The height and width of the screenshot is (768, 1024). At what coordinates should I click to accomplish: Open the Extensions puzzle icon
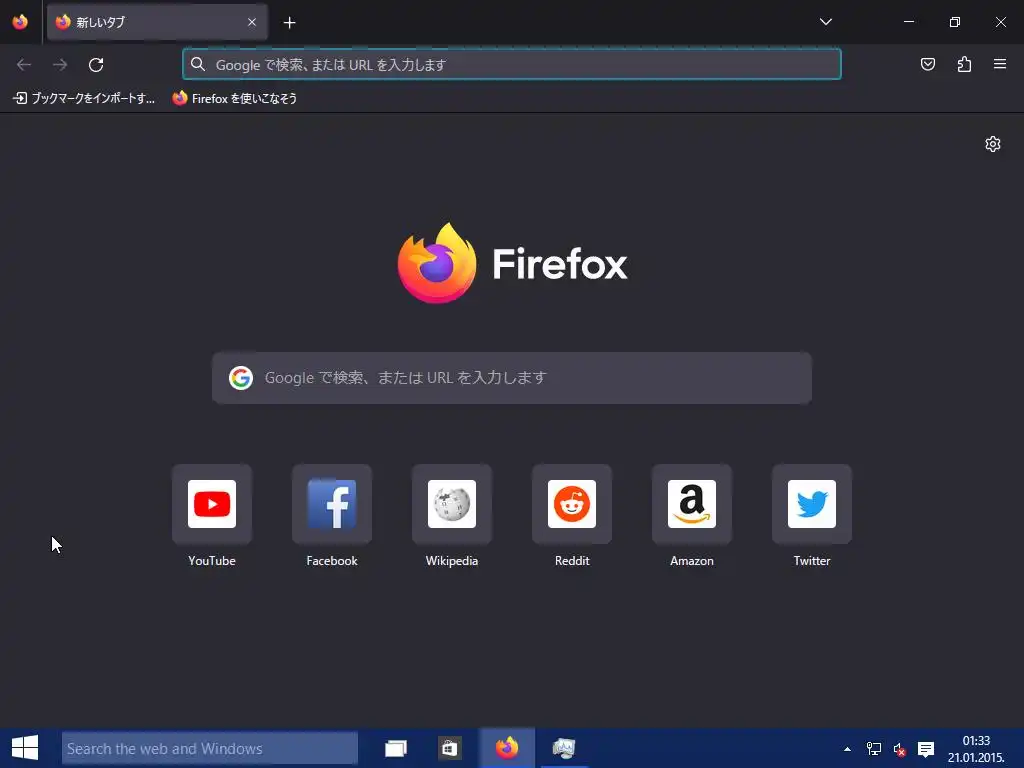point(964,64)
